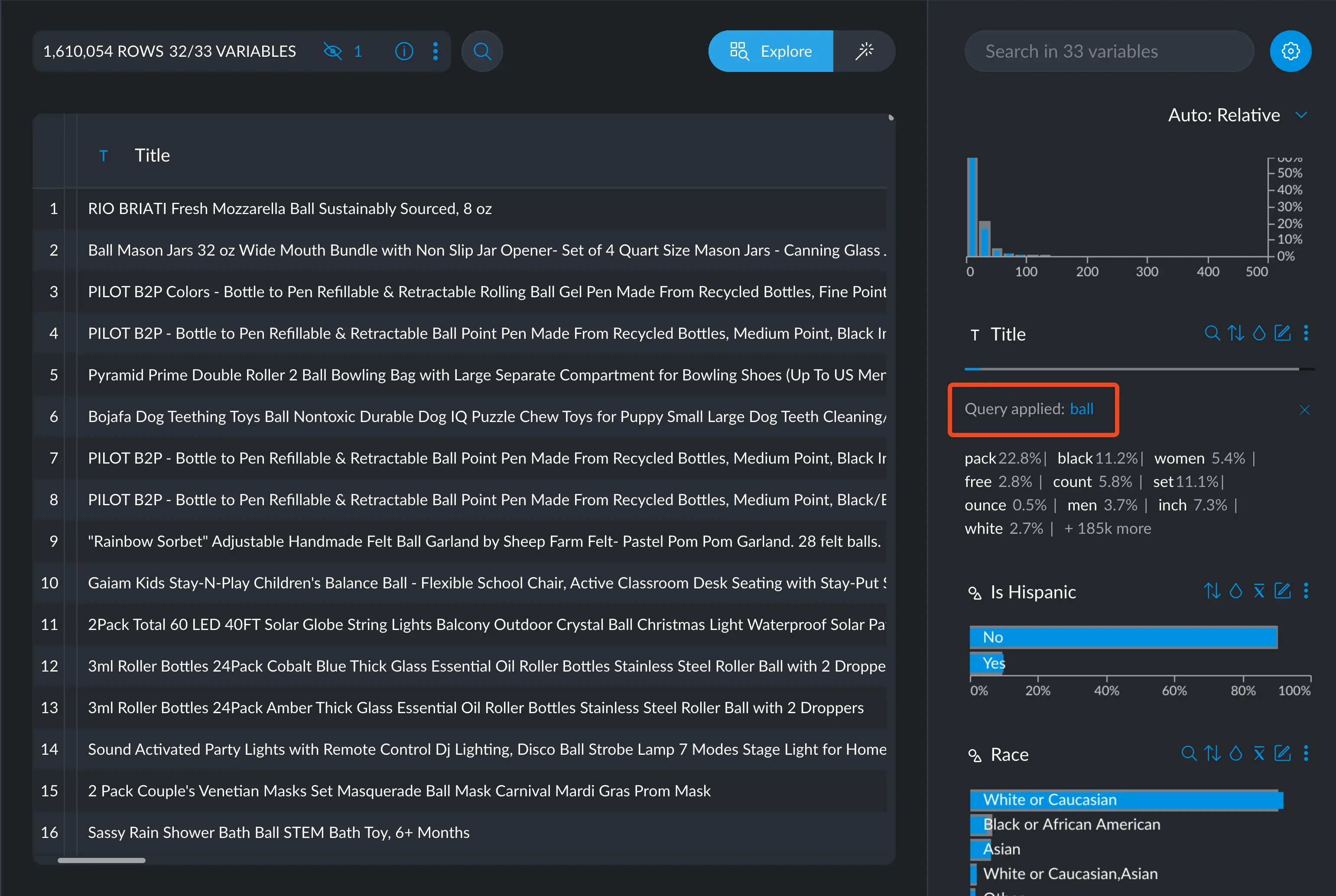The height and width of the screenshot is (896, 1336).
Task: Open the dataset info icon
Action: point(404,52)
